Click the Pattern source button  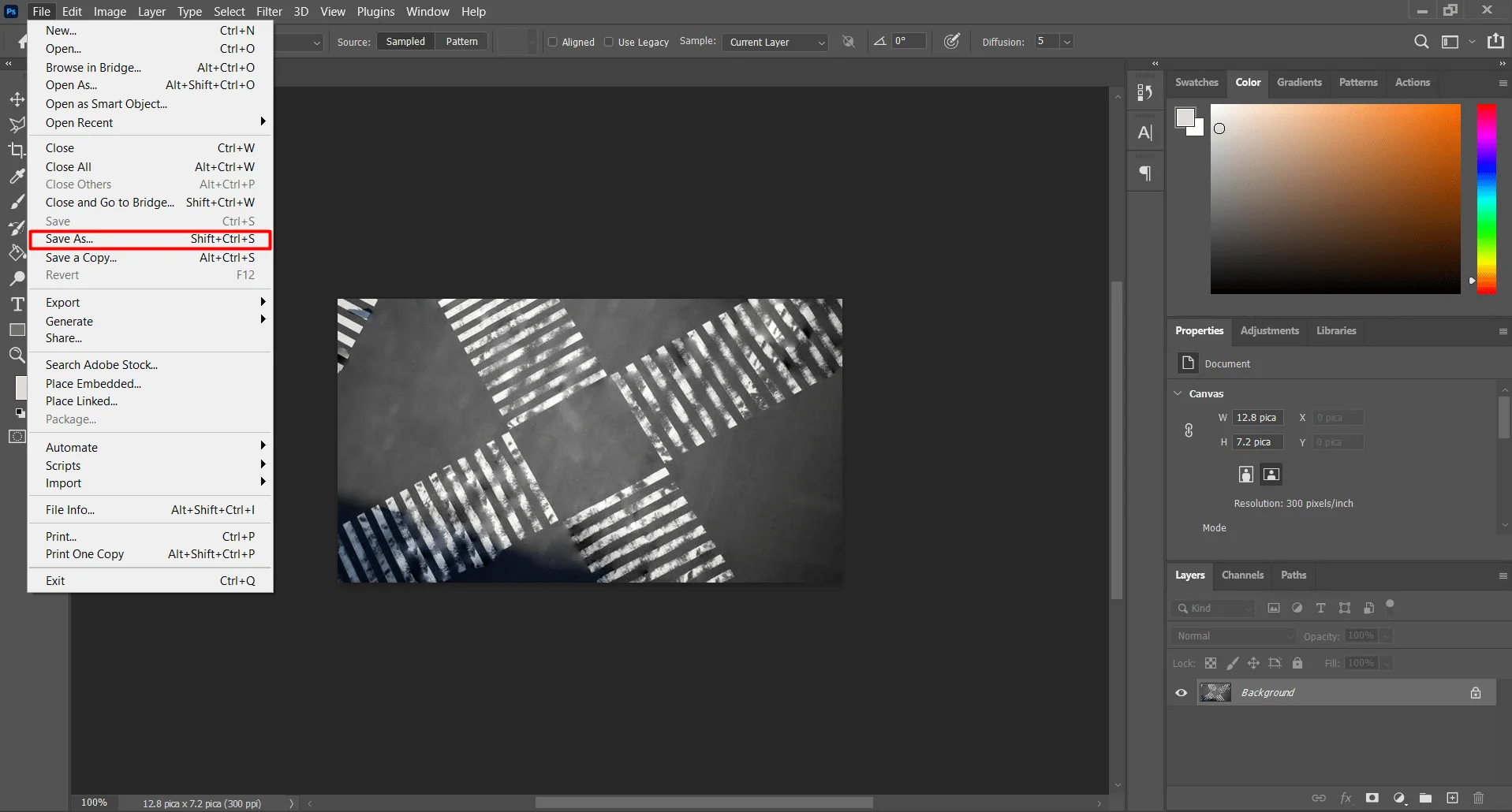click(461, 42)
